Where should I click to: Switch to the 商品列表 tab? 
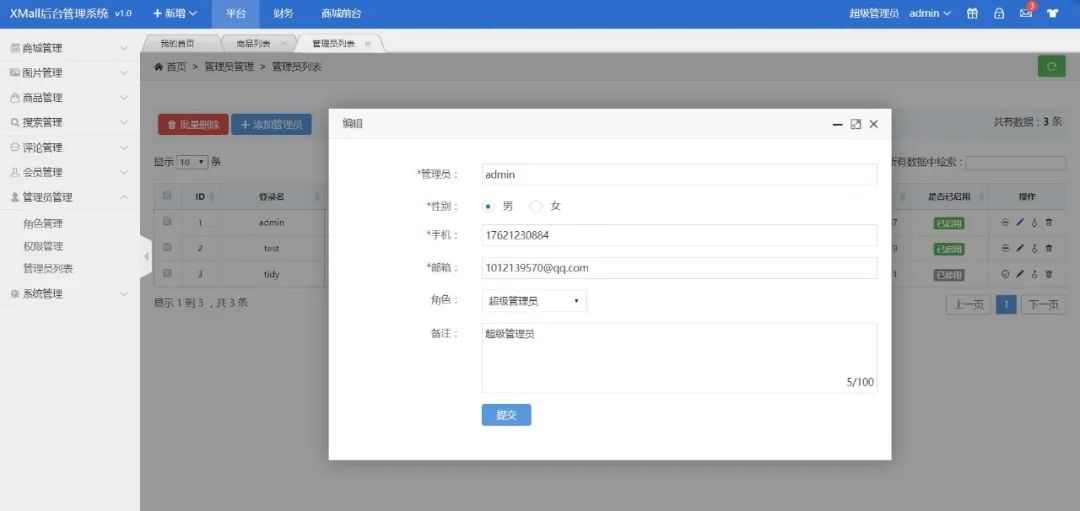[253, 43]
